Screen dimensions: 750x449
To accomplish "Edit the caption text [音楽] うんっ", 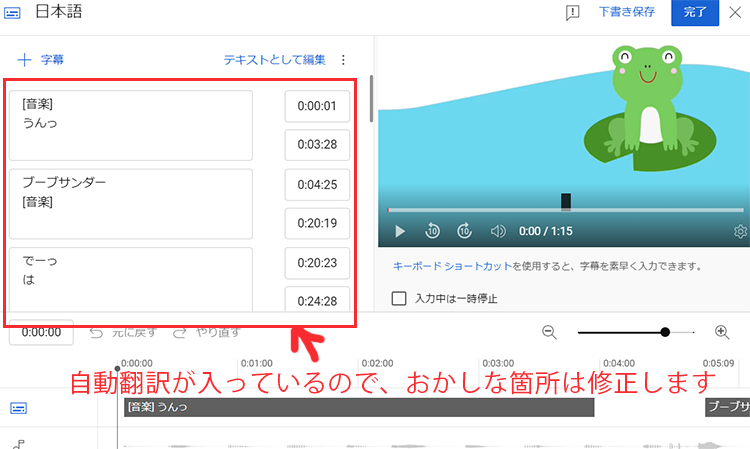I will (x=131, y=125).
